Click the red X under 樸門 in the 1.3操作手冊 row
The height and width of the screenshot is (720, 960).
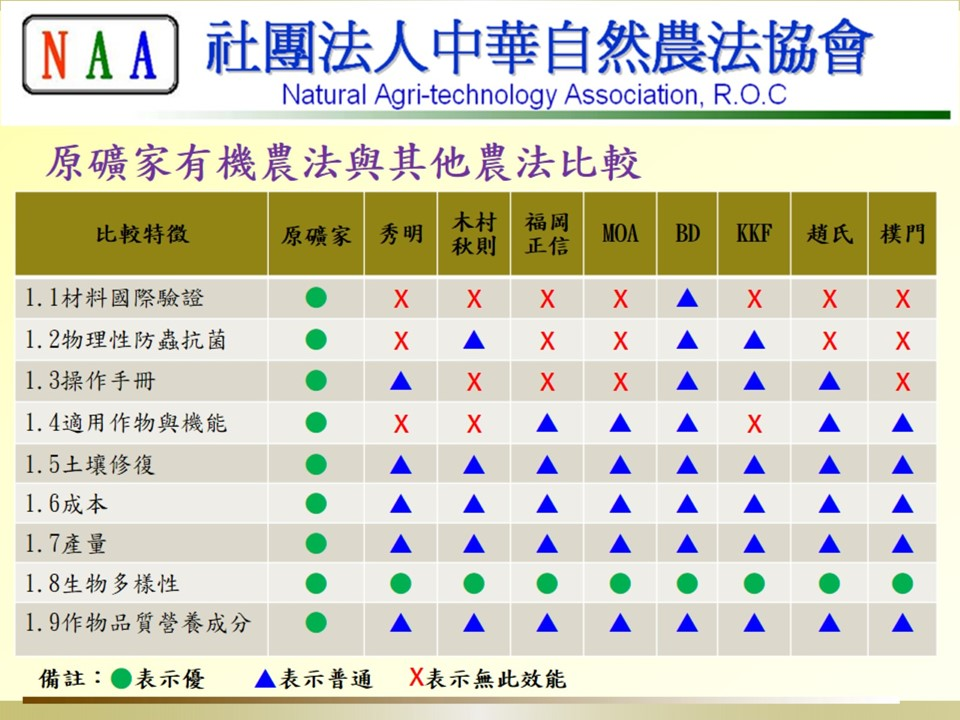point(902,382)
